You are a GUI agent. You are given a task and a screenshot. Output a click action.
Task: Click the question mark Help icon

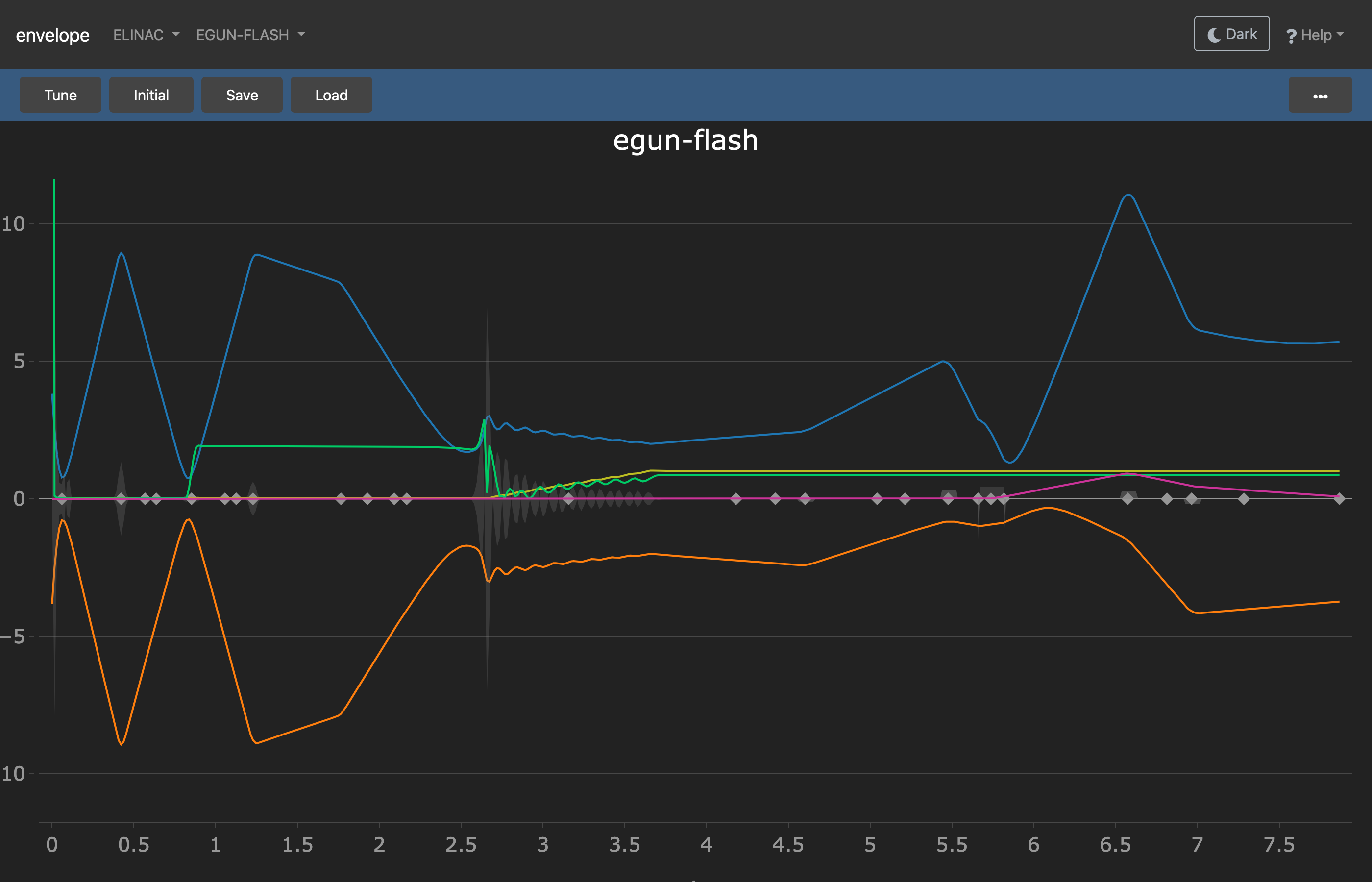pyautogui.click(x=1291, y=36)
